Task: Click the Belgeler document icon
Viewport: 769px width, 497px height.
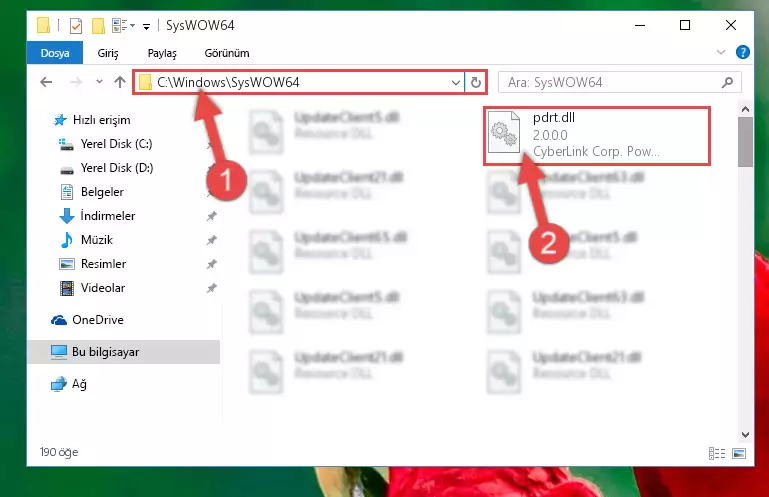Action: 67,192
